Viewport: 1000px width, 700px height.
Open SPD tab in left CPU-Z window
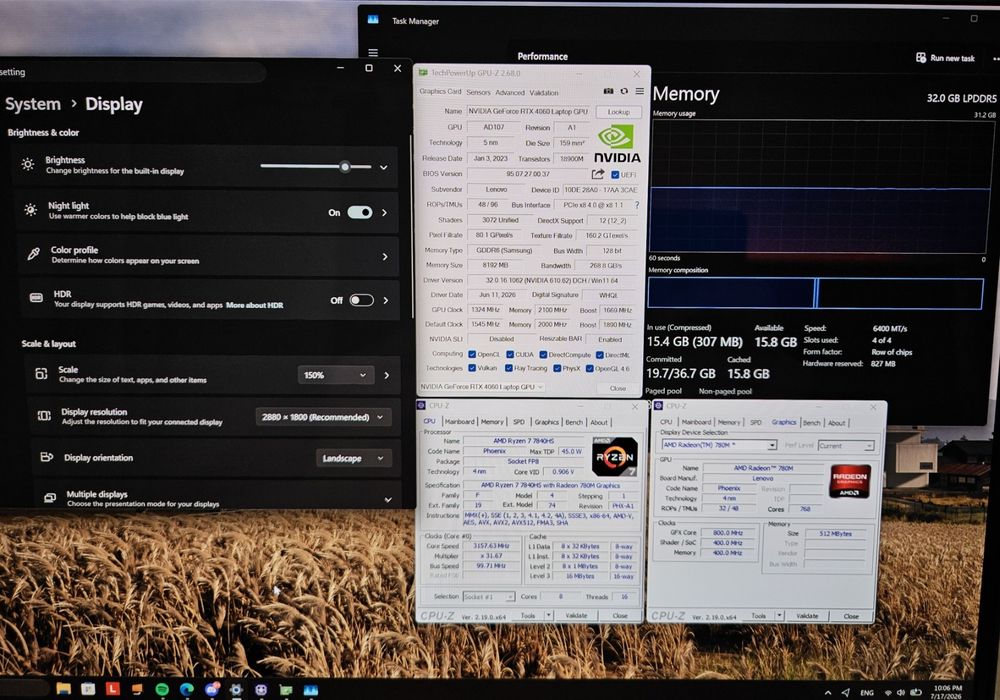[518, 421]
